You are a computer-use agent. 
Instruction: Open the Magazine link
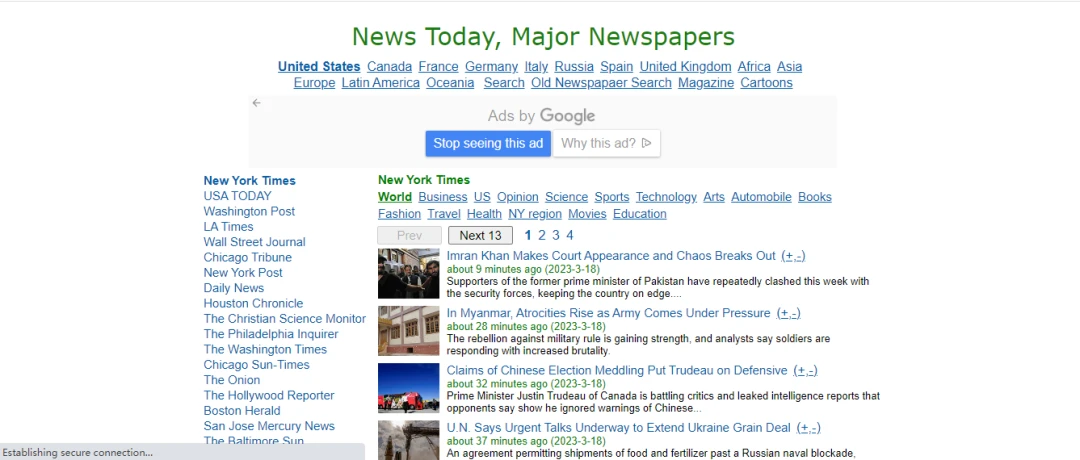pos(706,83)
